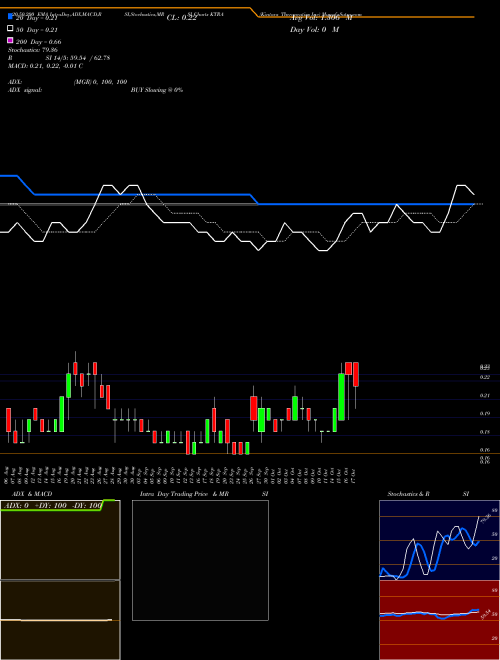Select the '50 Day - 0.21' legend label
Viewport: 500px width, 660px height.
[x=37, y=30]
